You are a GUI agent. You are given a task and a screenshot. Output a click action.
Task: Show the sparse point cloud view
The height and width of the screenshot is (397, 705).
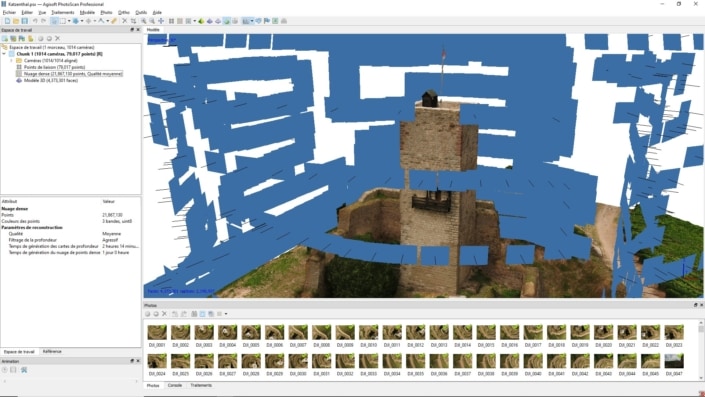pos(171,21)
